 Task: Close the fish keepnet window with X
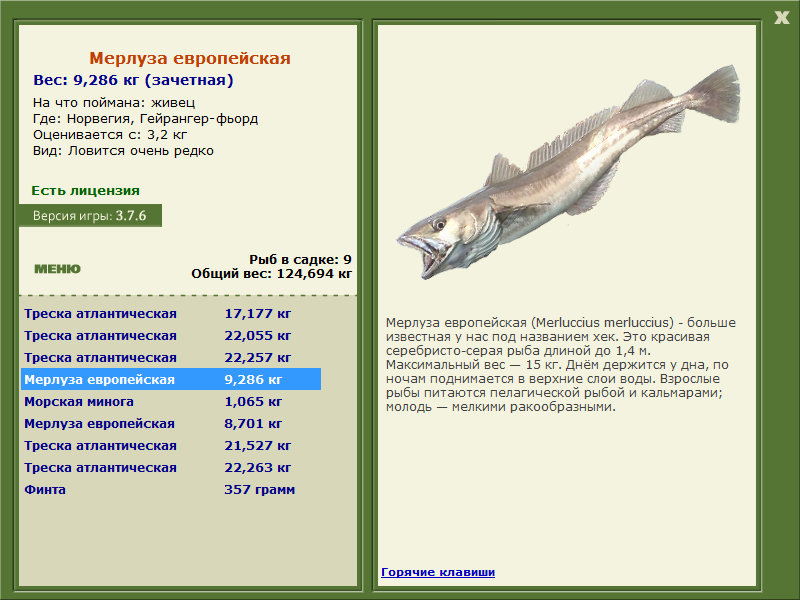coord(782,18)
